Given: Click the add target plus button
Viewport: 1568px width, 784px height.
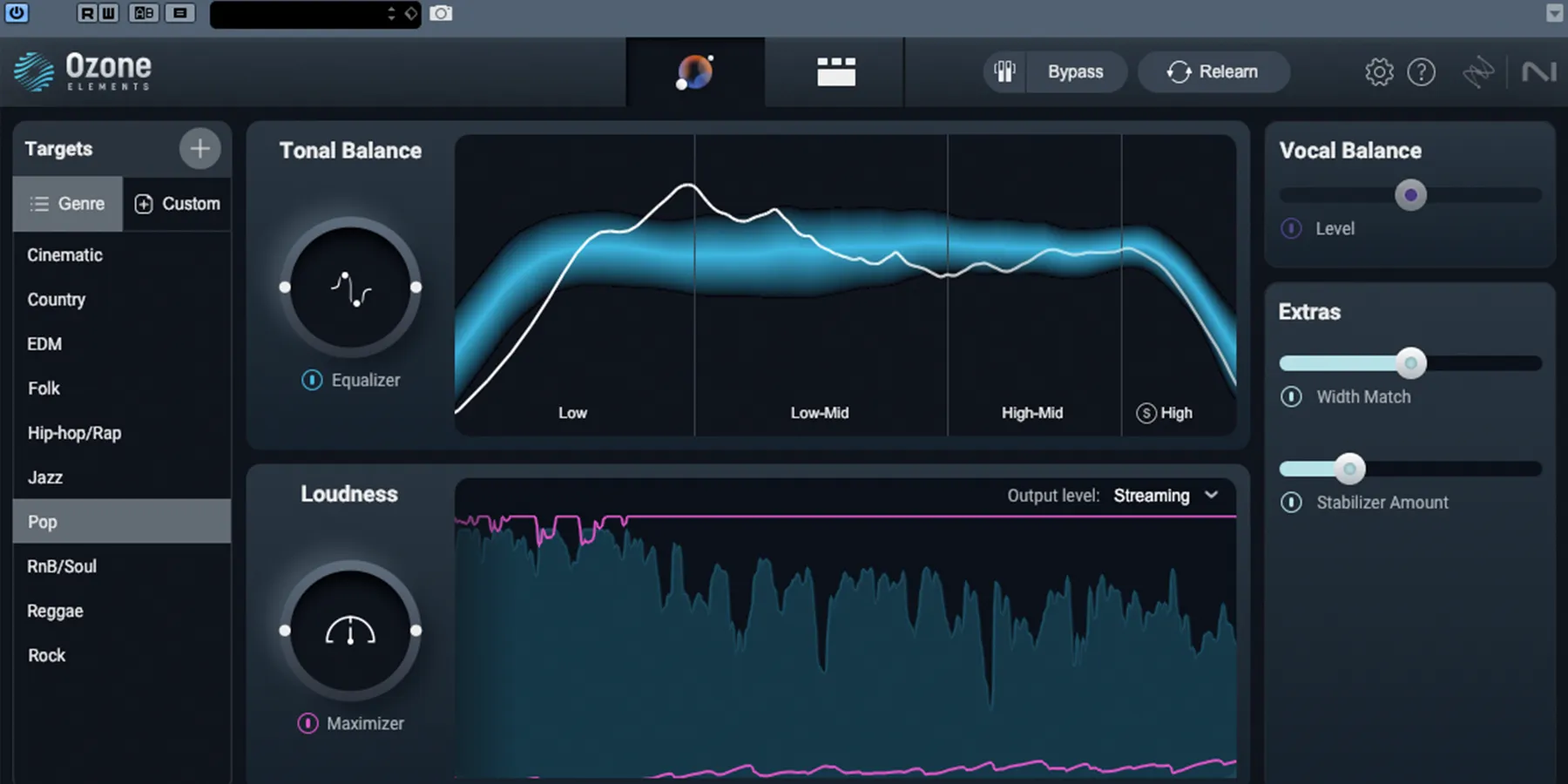Looking at the screenshot, I should pos(199,149).
